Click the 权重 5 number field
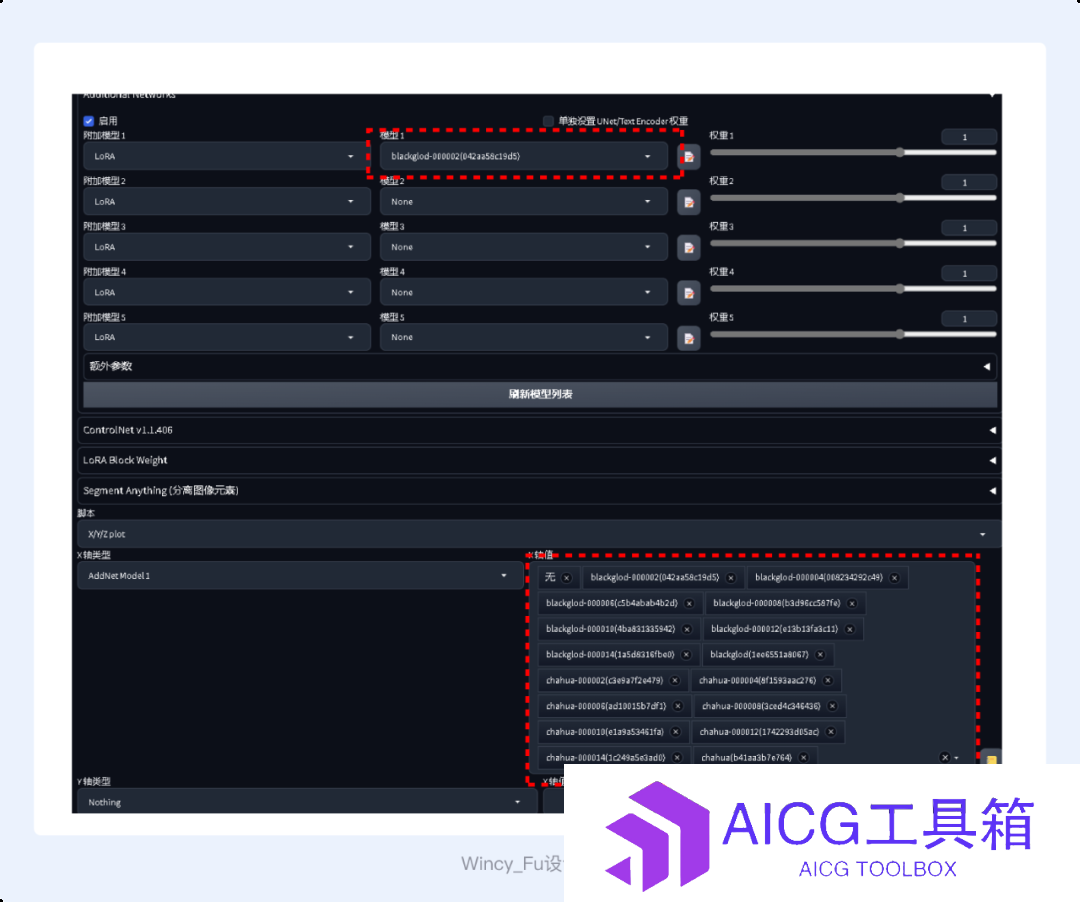The width and height of the screenshot is (1080, 902). (969, 319)
